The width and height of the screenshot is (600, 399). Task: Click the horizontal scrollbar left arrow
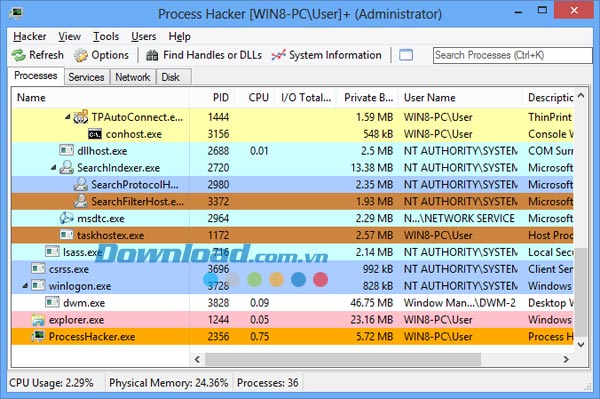[x=197, y=359]
